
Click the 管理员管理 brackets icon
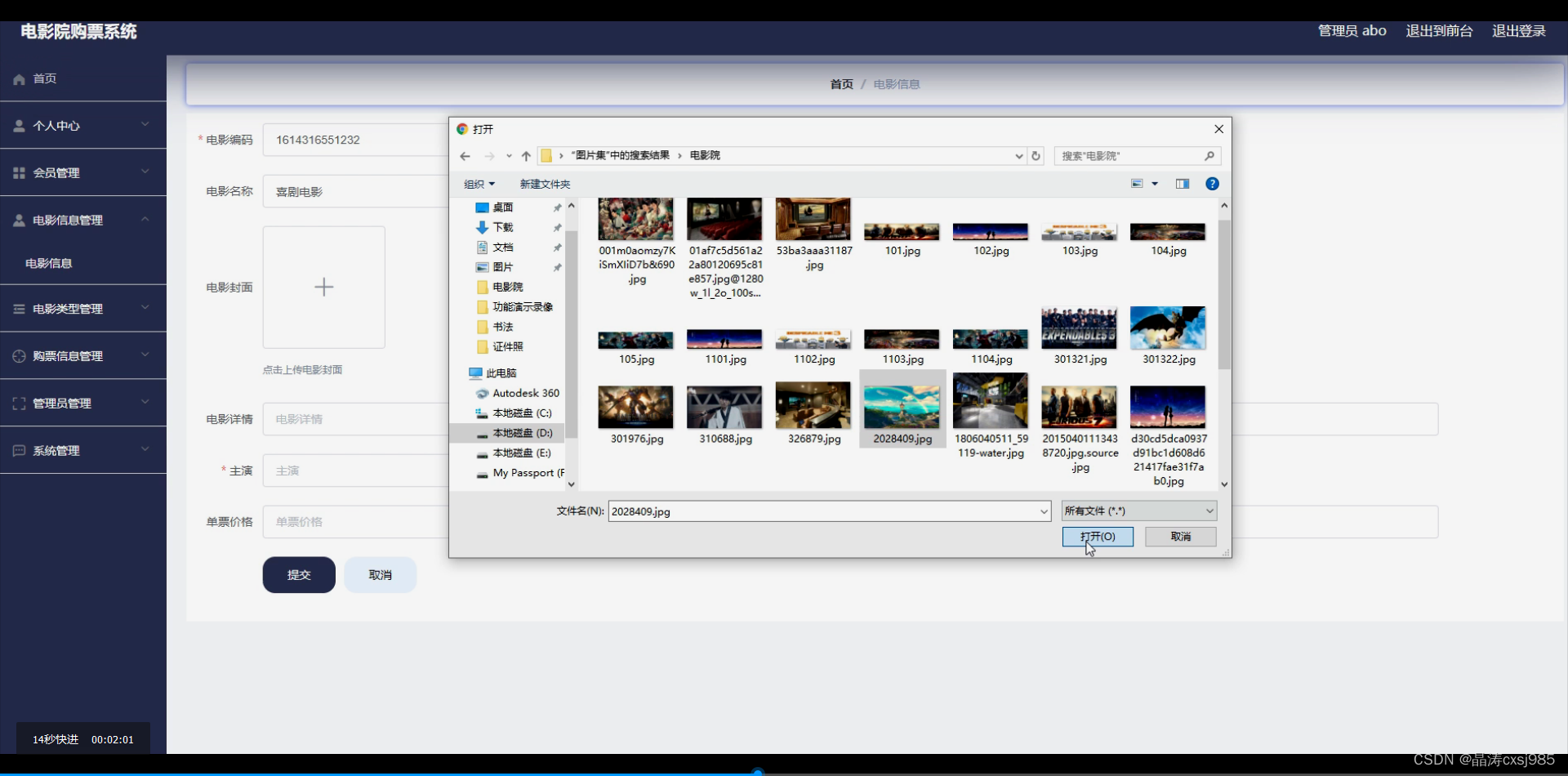18,402
